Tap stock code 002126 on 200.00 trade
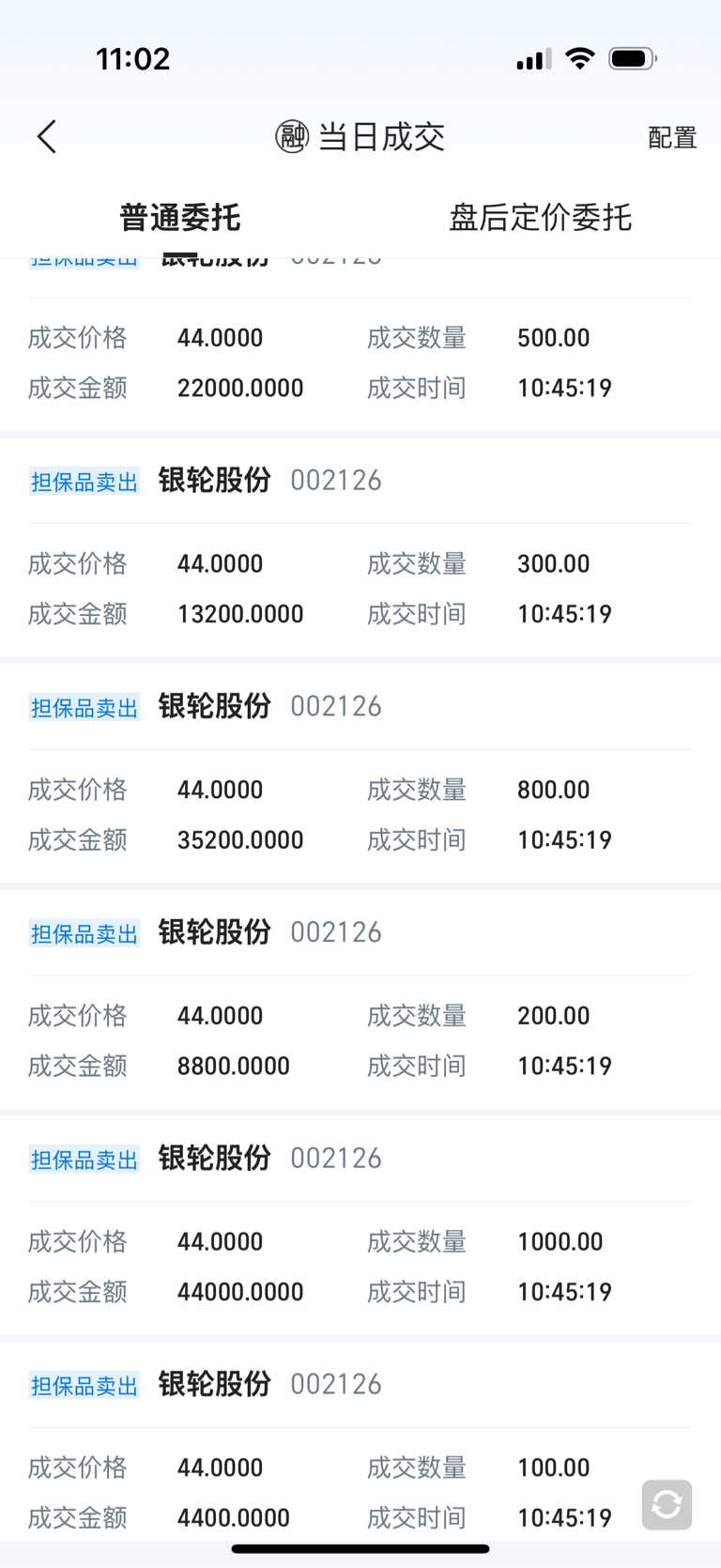The height and width of the screenshot is (1568, 721). pos(336,932)
